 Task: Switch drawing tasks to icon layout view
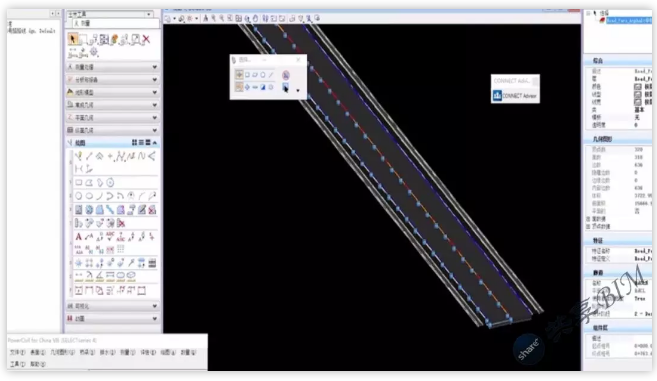tap(135, 143)
